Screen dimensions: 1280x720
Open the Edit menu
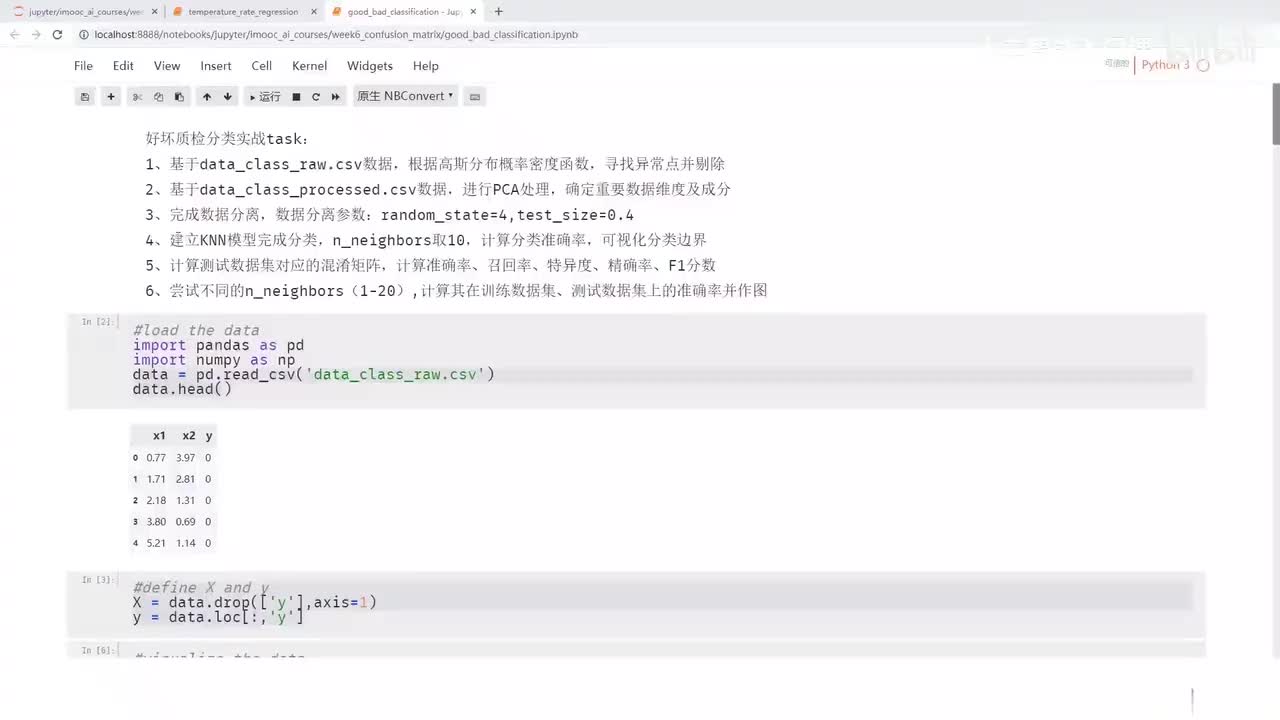[x=123, y=66]
